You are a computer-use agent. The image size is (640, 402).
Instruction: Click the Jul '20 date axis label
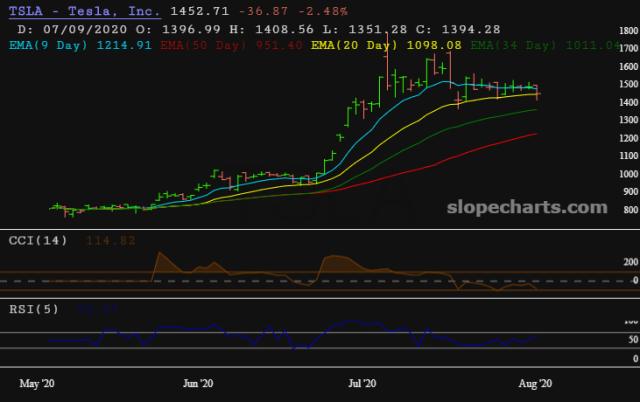362,383
